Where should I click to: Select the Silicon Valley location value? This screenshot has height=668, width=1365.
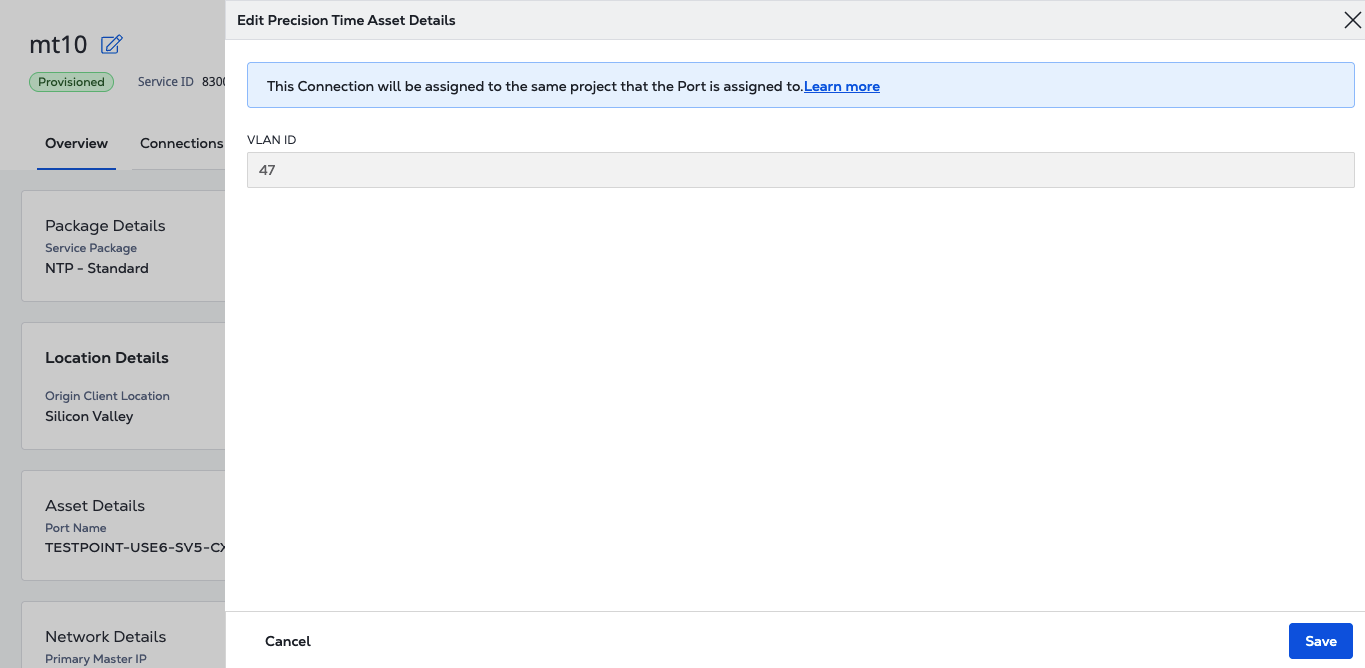click(89, 416)
